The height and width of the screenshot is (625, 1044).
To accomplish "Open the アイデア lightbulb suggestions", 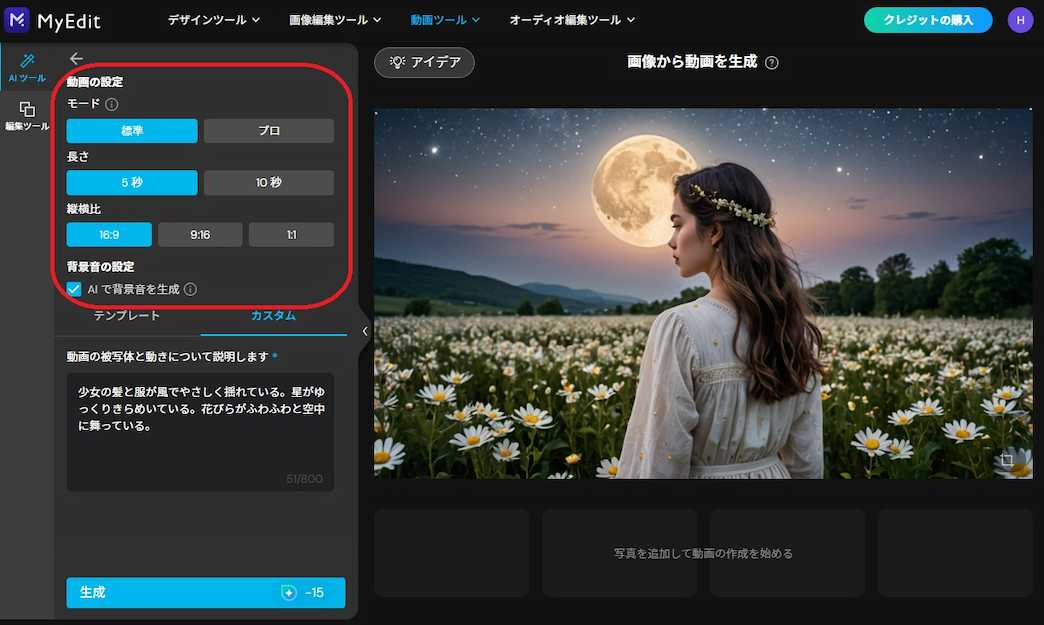I will tap(424, 61).
